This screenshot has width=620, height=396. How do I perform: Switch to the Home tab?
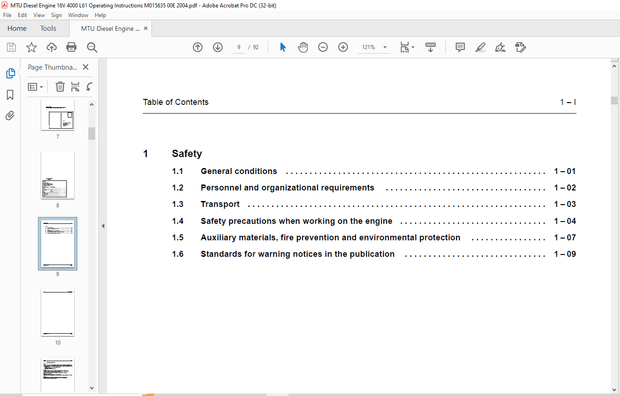point(17,28)
